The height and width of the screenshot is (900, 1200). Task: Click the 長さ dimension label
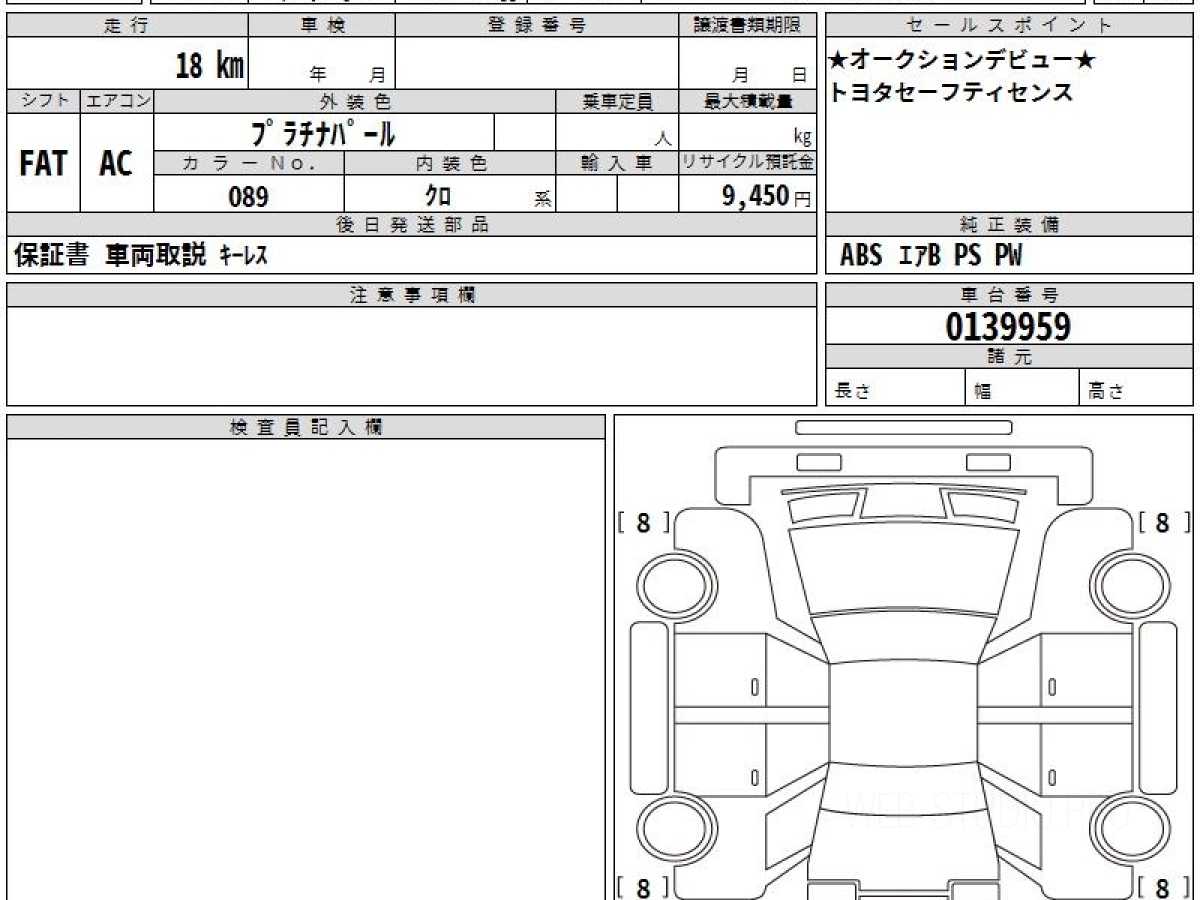(x=853, y=392)
